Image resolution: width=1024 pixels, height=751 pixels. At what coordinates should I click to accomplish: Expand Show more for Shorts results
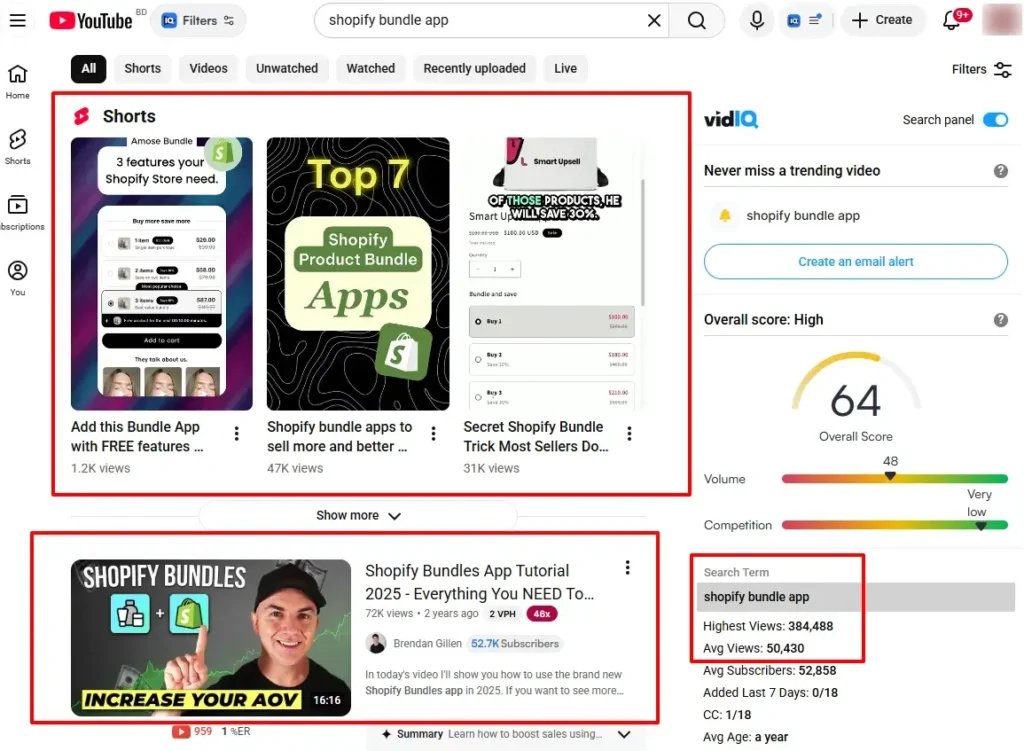click(358, 515)
